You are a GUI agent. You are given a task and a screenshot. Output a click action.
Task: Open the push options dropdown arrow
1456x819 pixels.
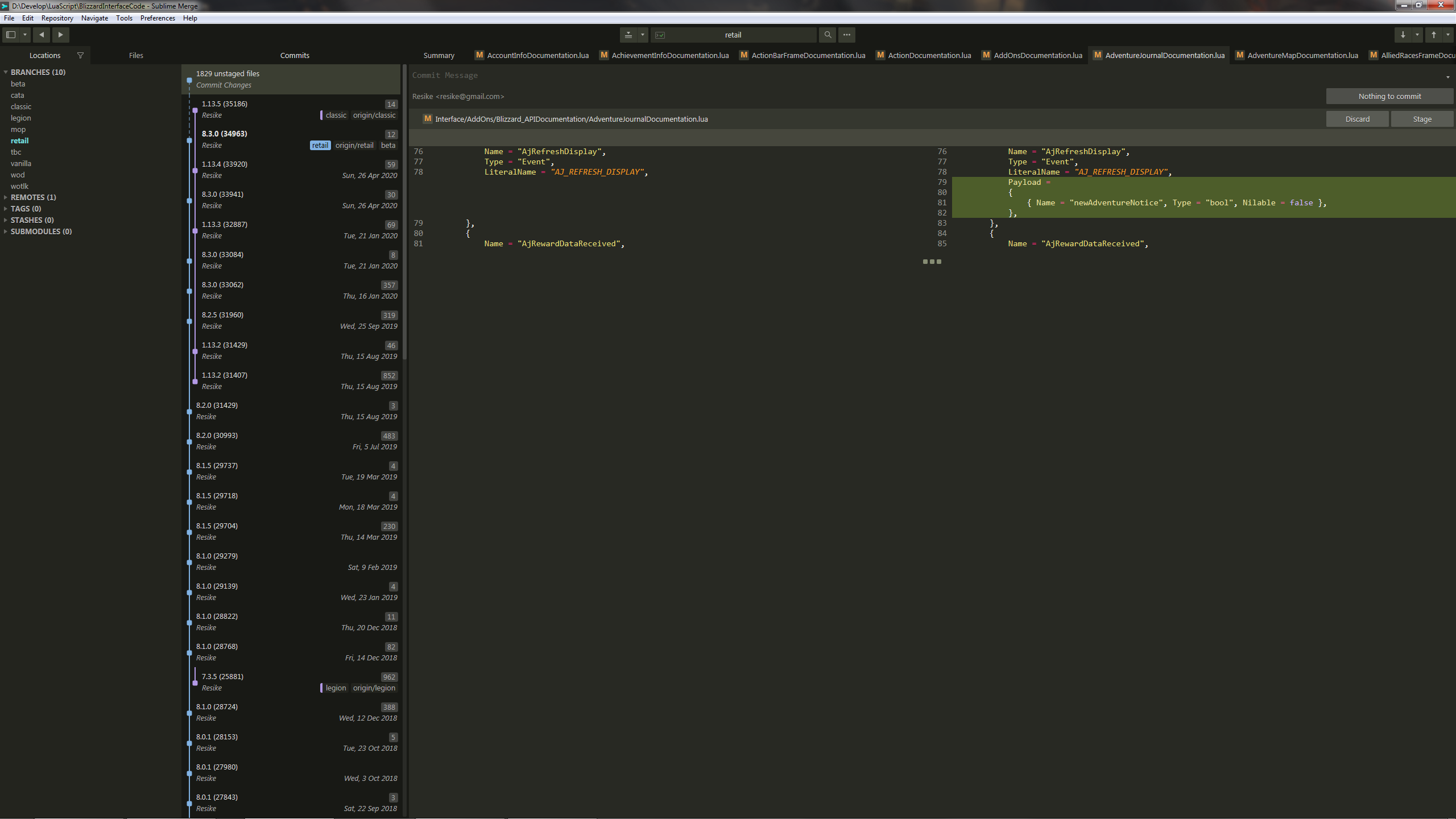(1447, 35)
